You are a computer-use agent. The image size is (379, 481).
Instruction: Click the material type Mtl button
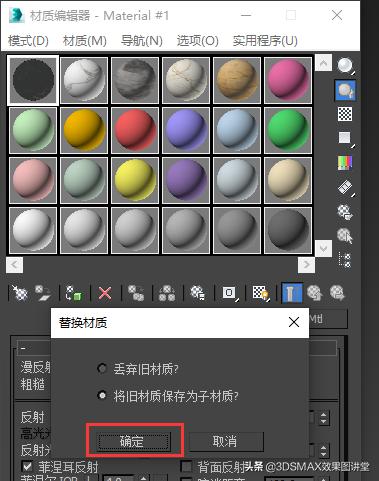(328, 319)
